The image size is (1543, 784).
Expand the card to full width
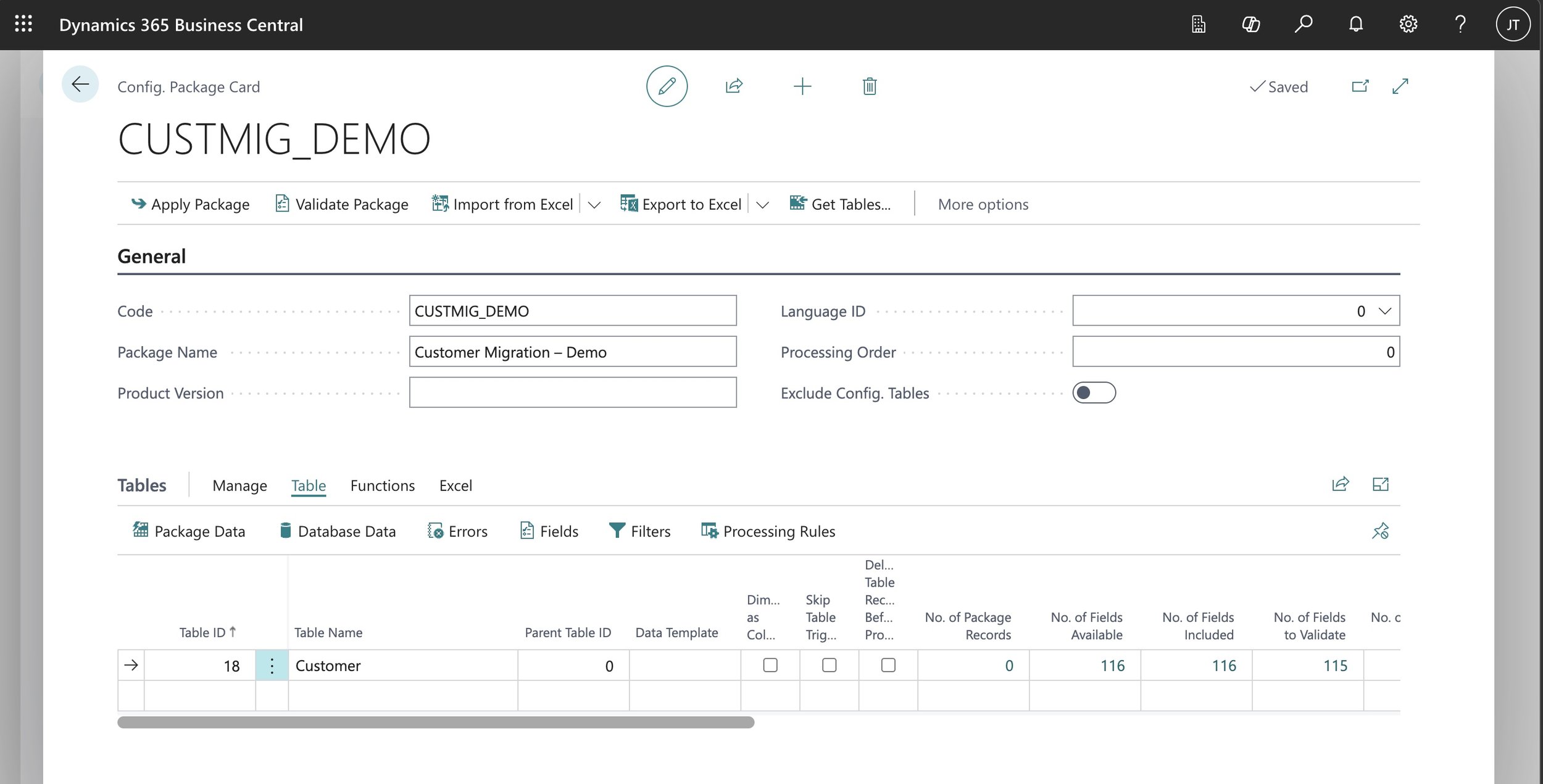[1400, 86]
